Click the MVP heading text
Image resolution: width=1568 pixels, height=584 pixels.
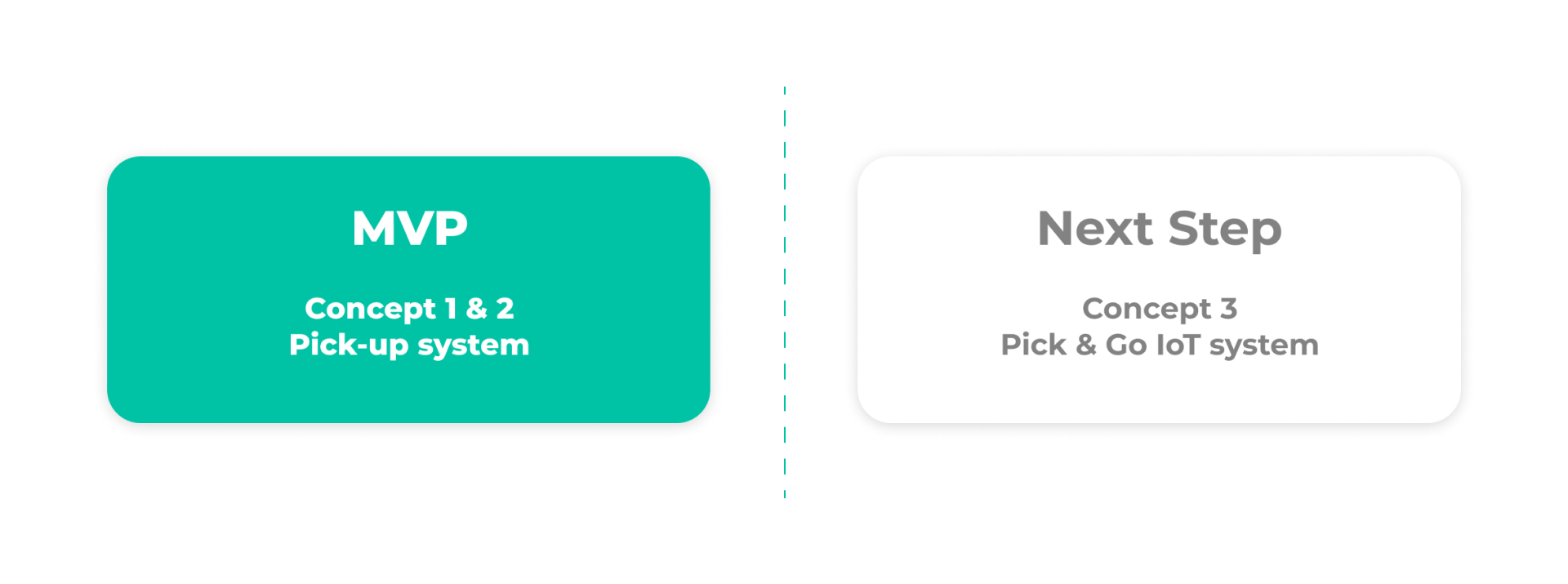tap(409, 228)
